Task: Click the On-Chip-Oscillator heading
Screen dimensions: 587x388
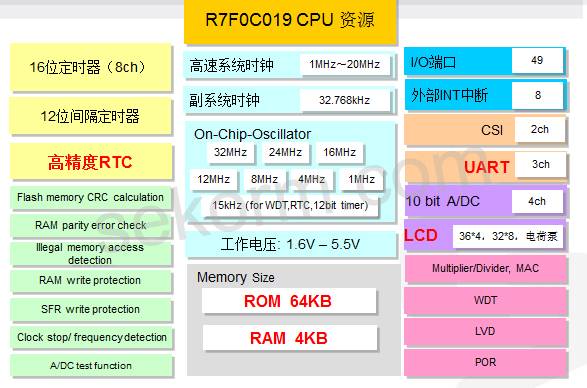Action: coord(252,134)
